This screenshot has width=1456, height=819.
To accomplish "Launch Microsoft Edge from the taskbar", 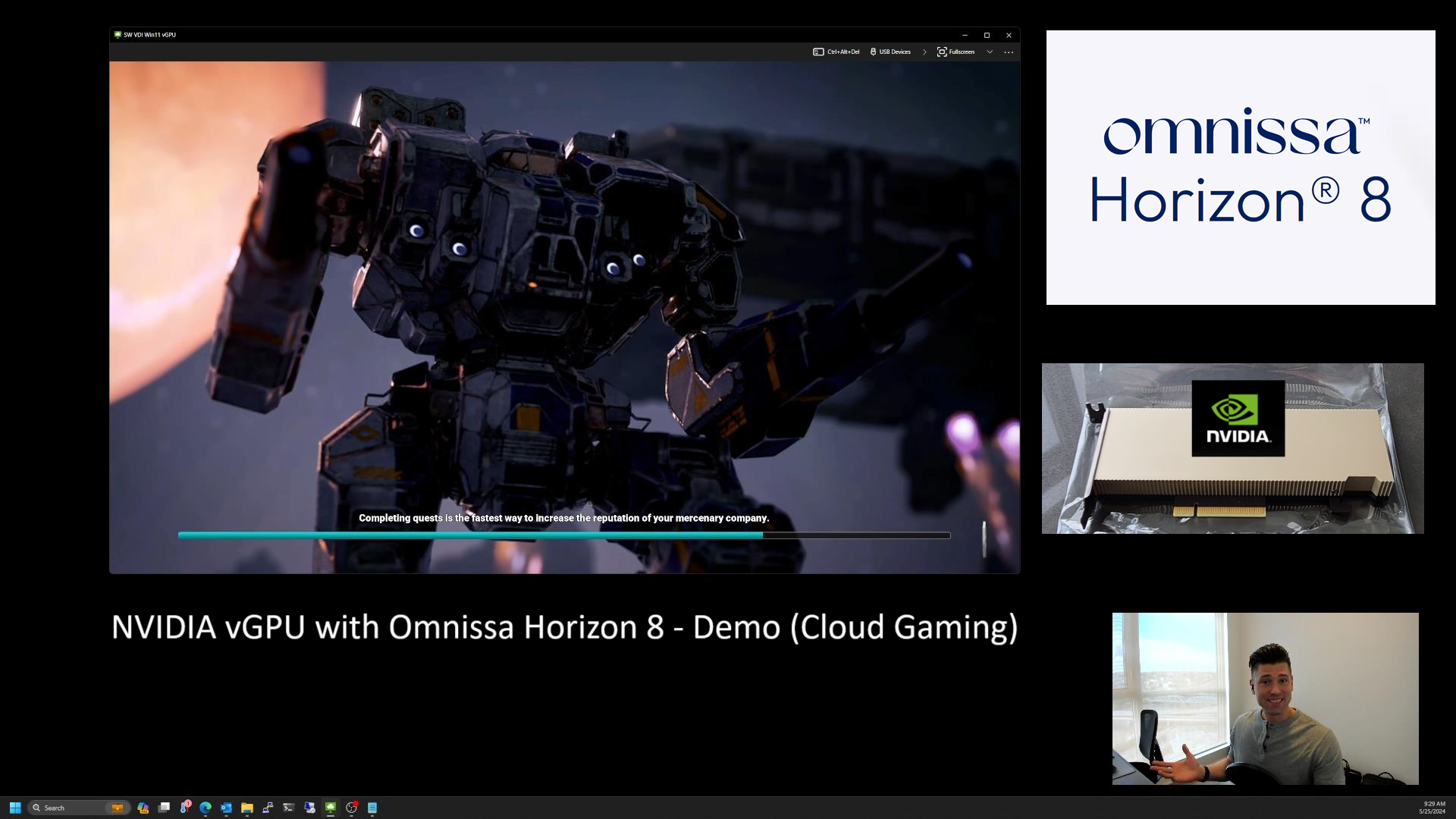I will click(204, 808).
